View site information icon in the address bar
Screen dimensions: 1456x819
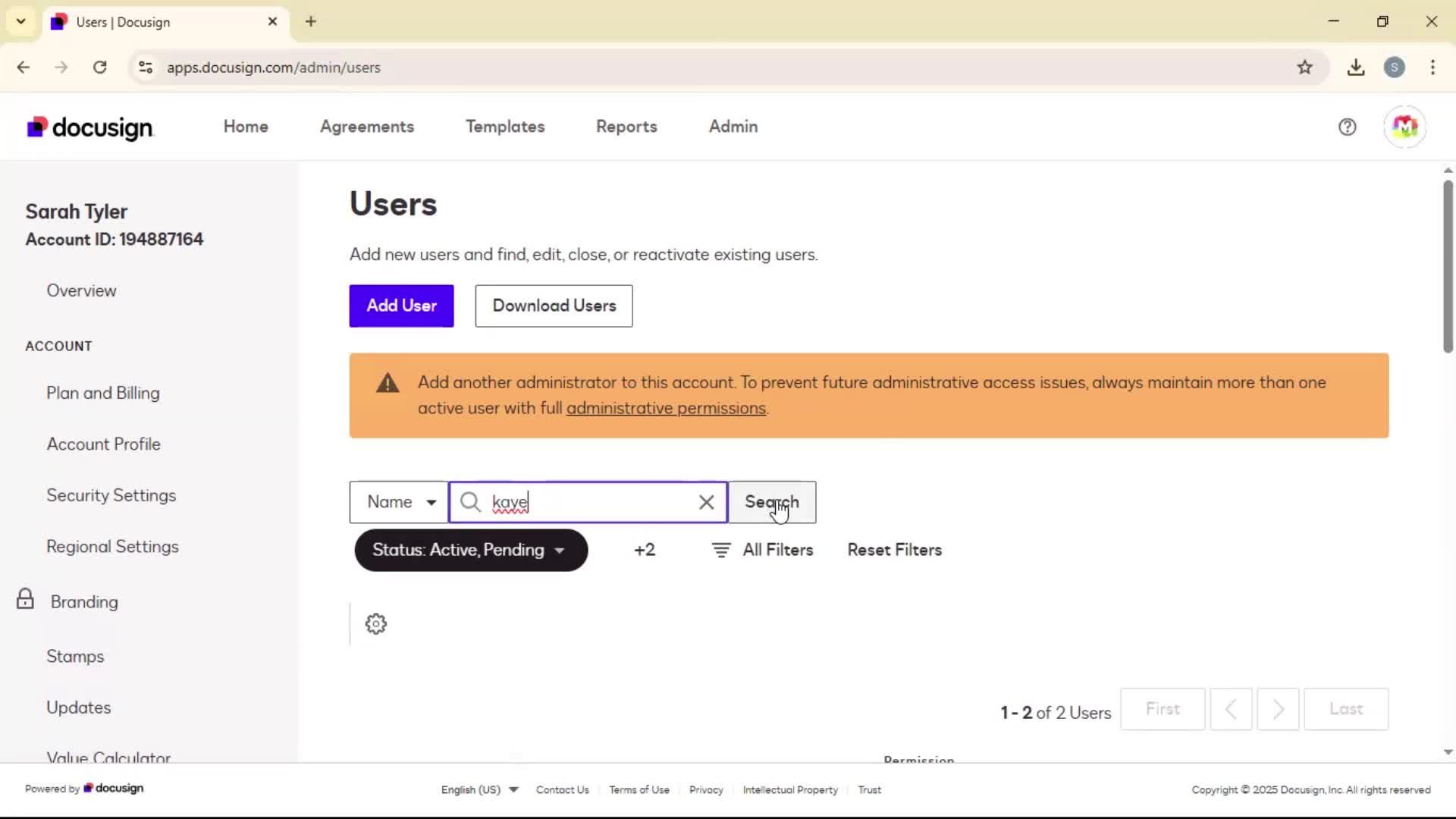[x=146, y=67]
